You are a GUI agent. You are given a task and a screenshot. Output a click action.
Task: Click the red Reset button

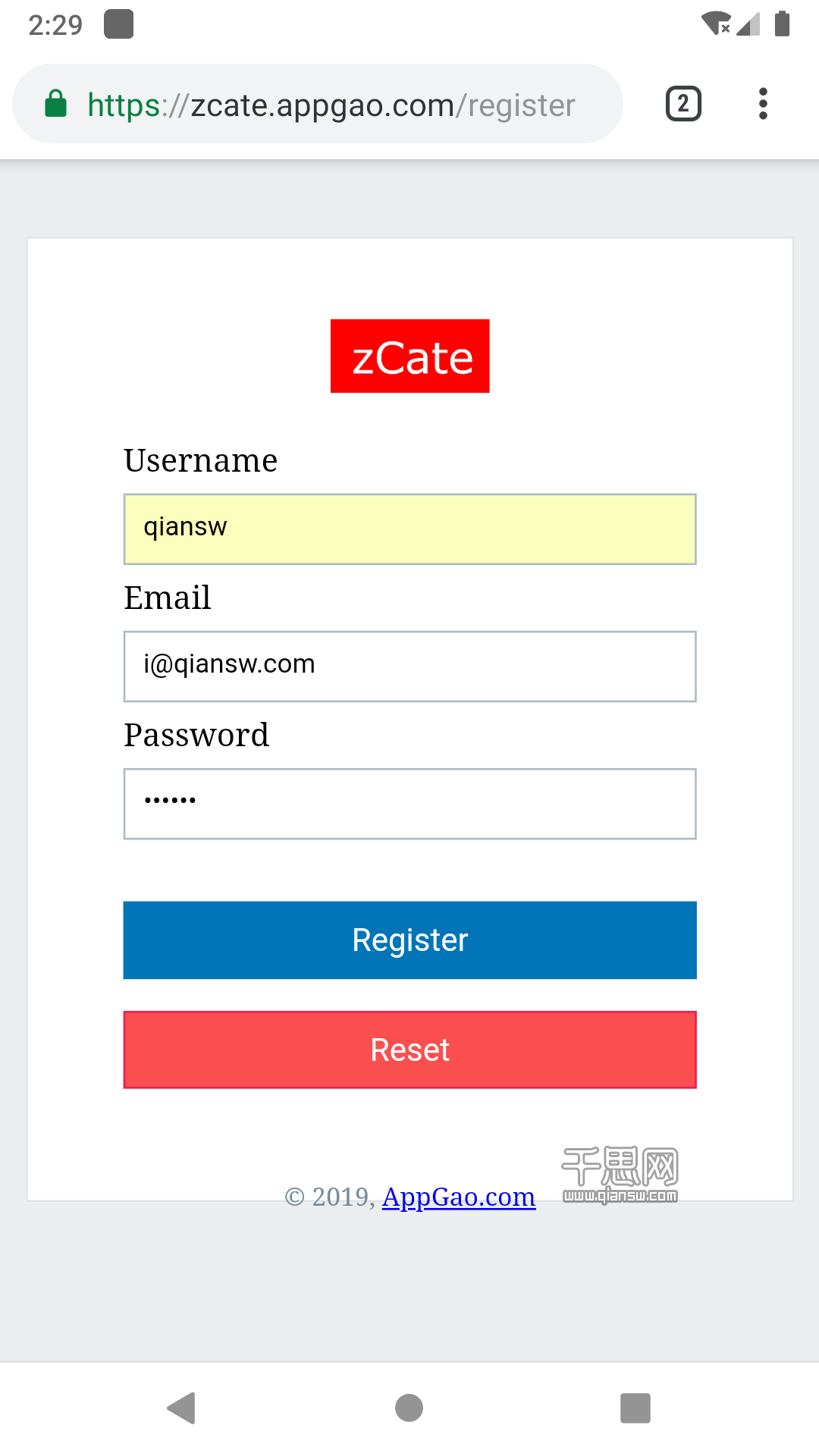click(410, 1050)
